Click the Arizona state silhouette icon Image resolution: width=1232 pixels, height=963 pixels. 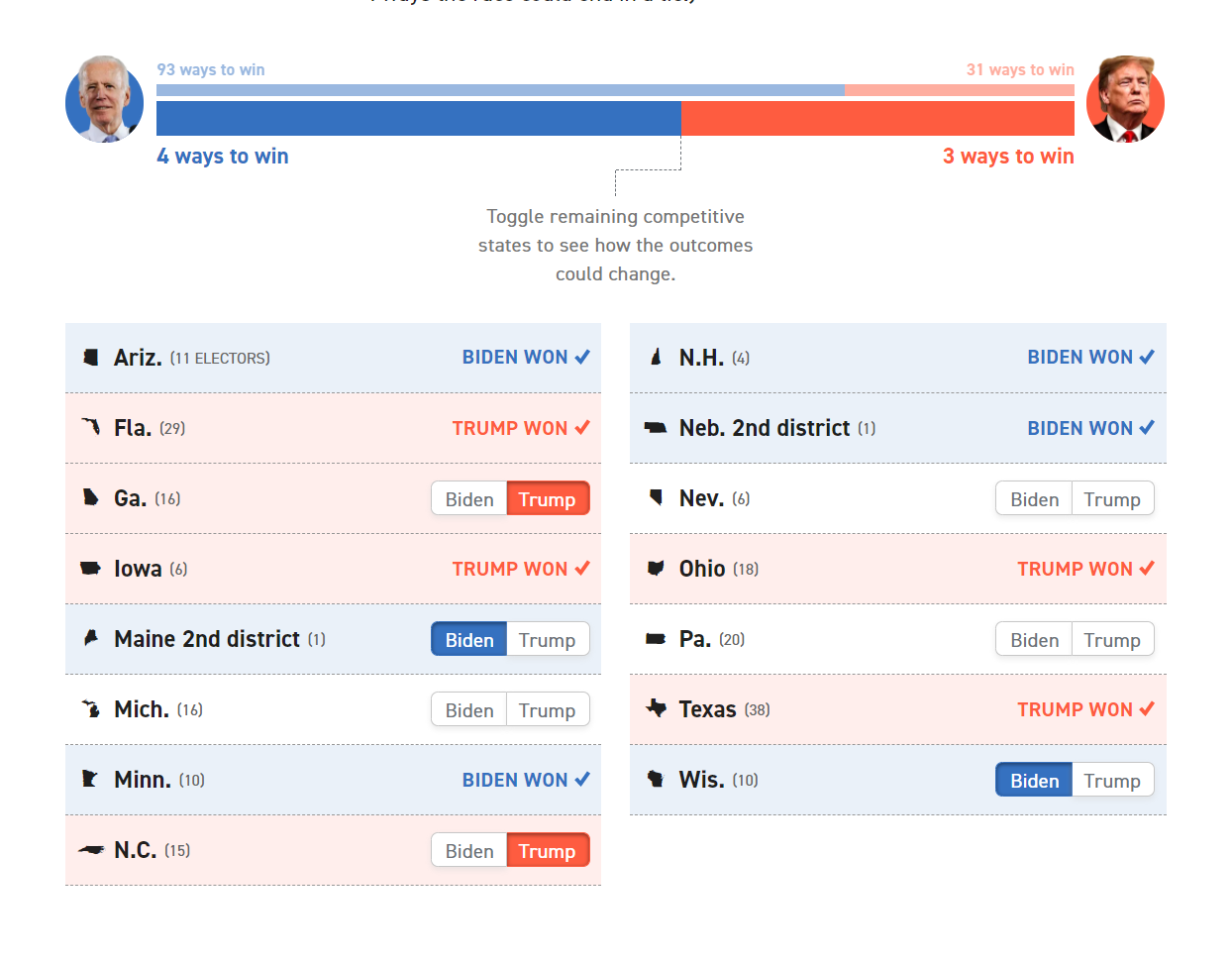tap(91, 358)
